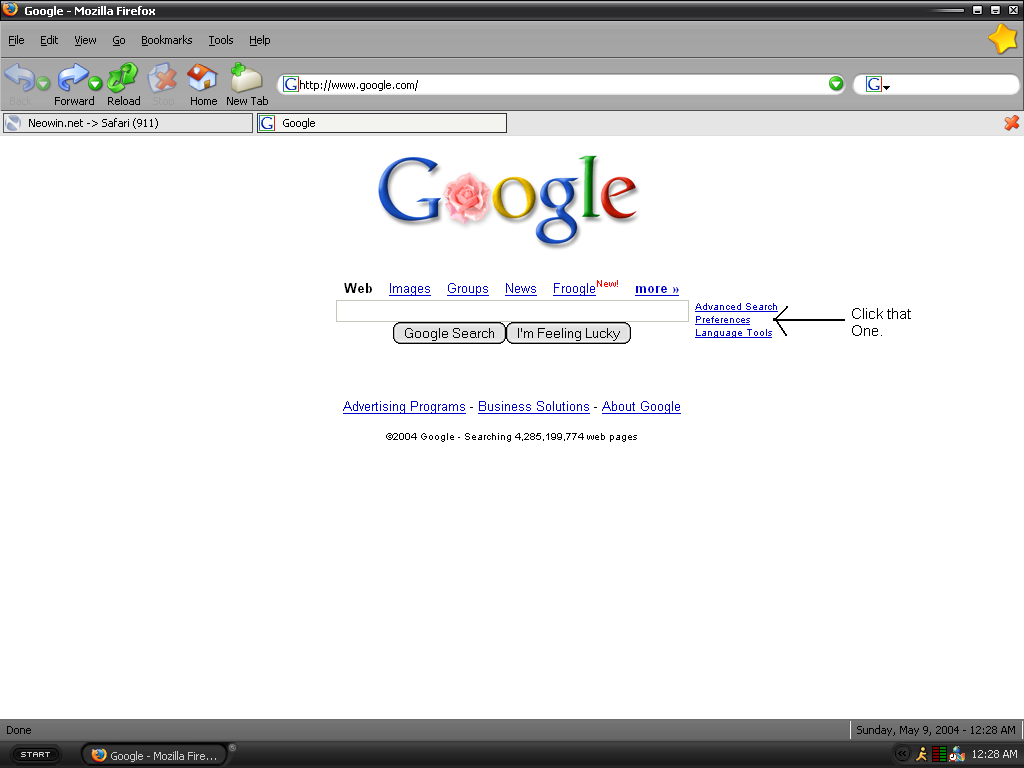The width and height of the screenshot is (1024, 768).
Task: Open the Go menu
Action: [119, 40]
